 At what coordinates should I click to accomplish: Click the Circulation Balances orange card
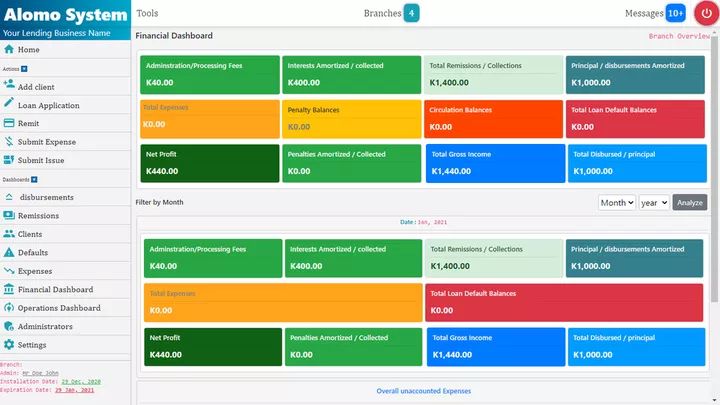click(x=493, y=119)
